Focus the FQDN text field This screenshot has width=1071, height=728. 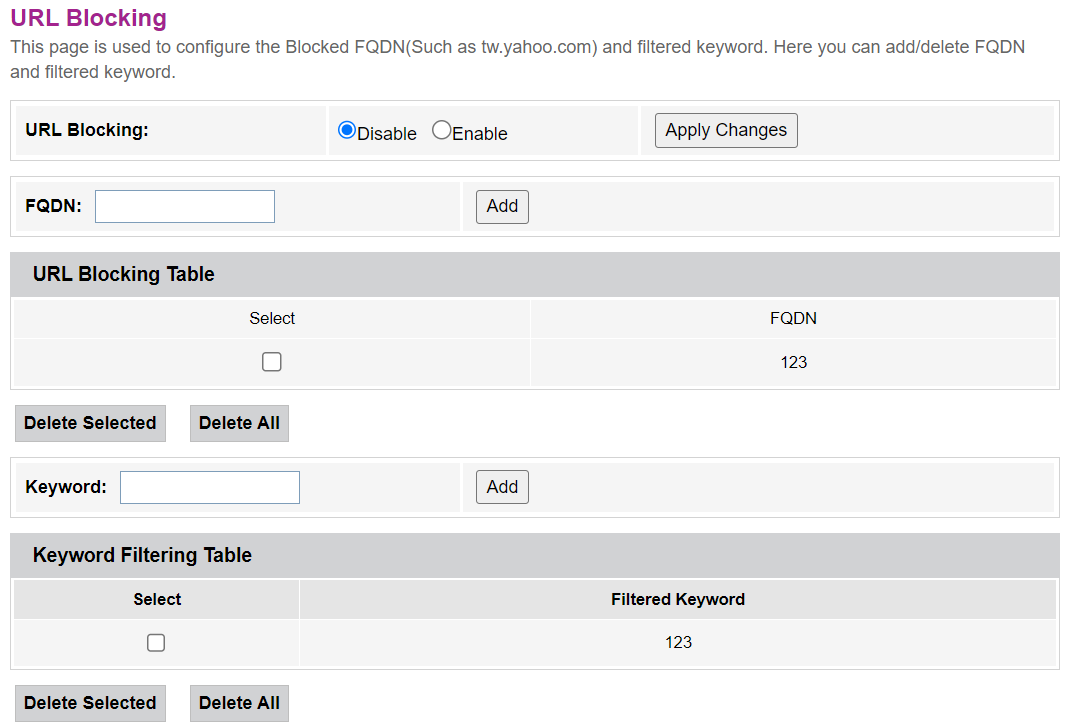coord(185,207)
